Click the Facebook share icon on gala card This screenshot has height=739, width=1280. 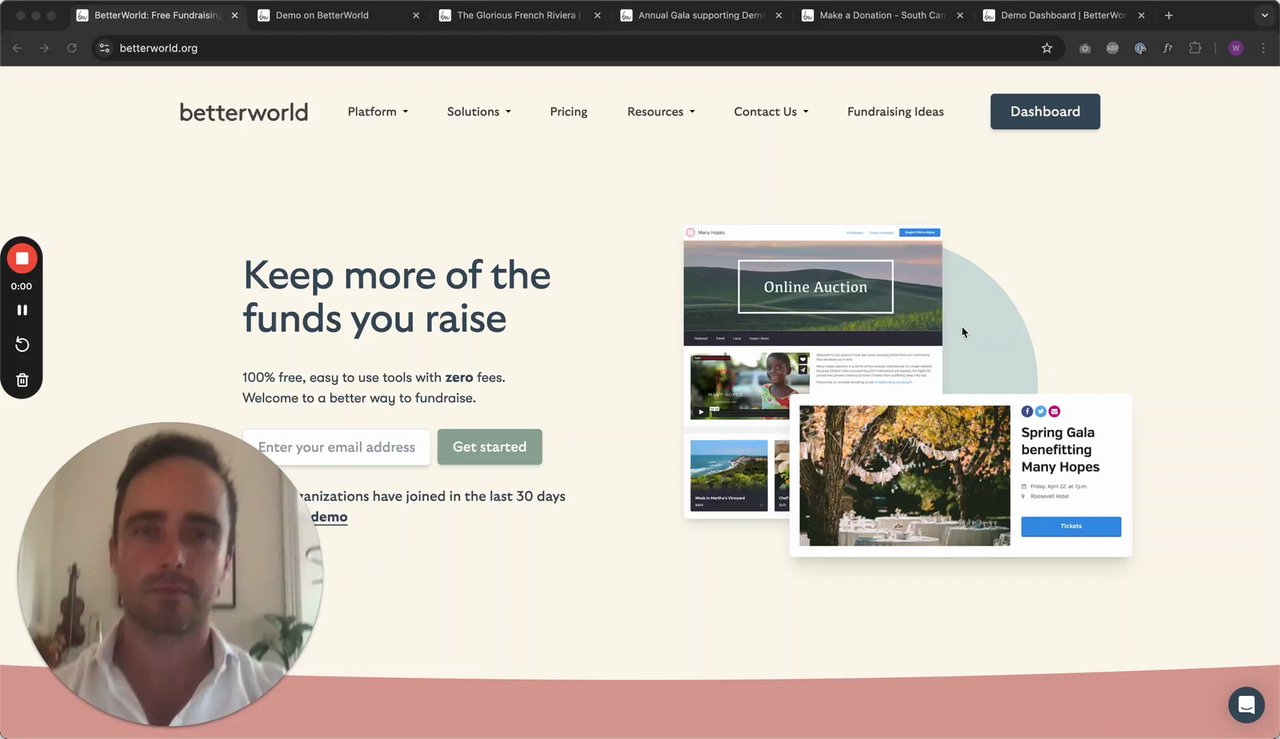click(x=1027, y=411)
